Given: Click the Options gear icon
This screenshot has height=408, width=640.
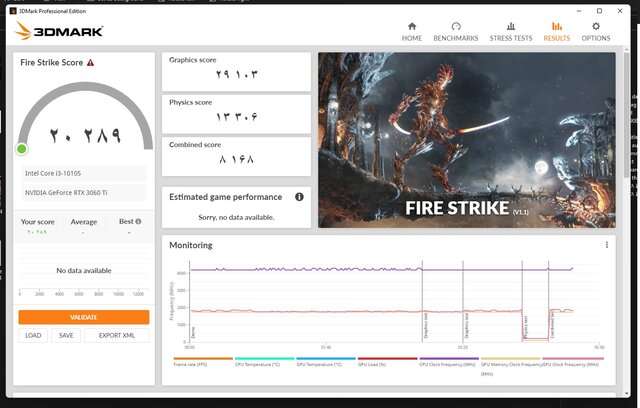Looking at the screenshot, I should [596, 26].
